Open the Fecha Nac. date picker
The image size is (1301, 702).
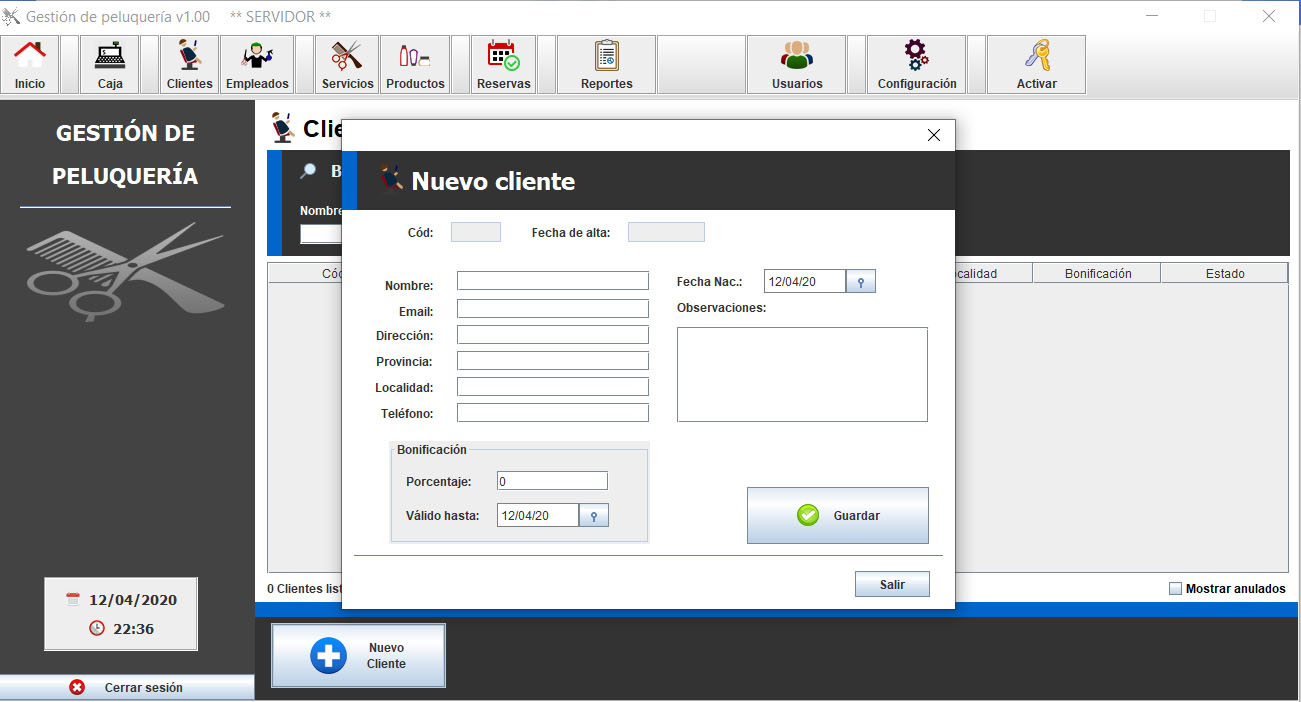pos(860,282)
